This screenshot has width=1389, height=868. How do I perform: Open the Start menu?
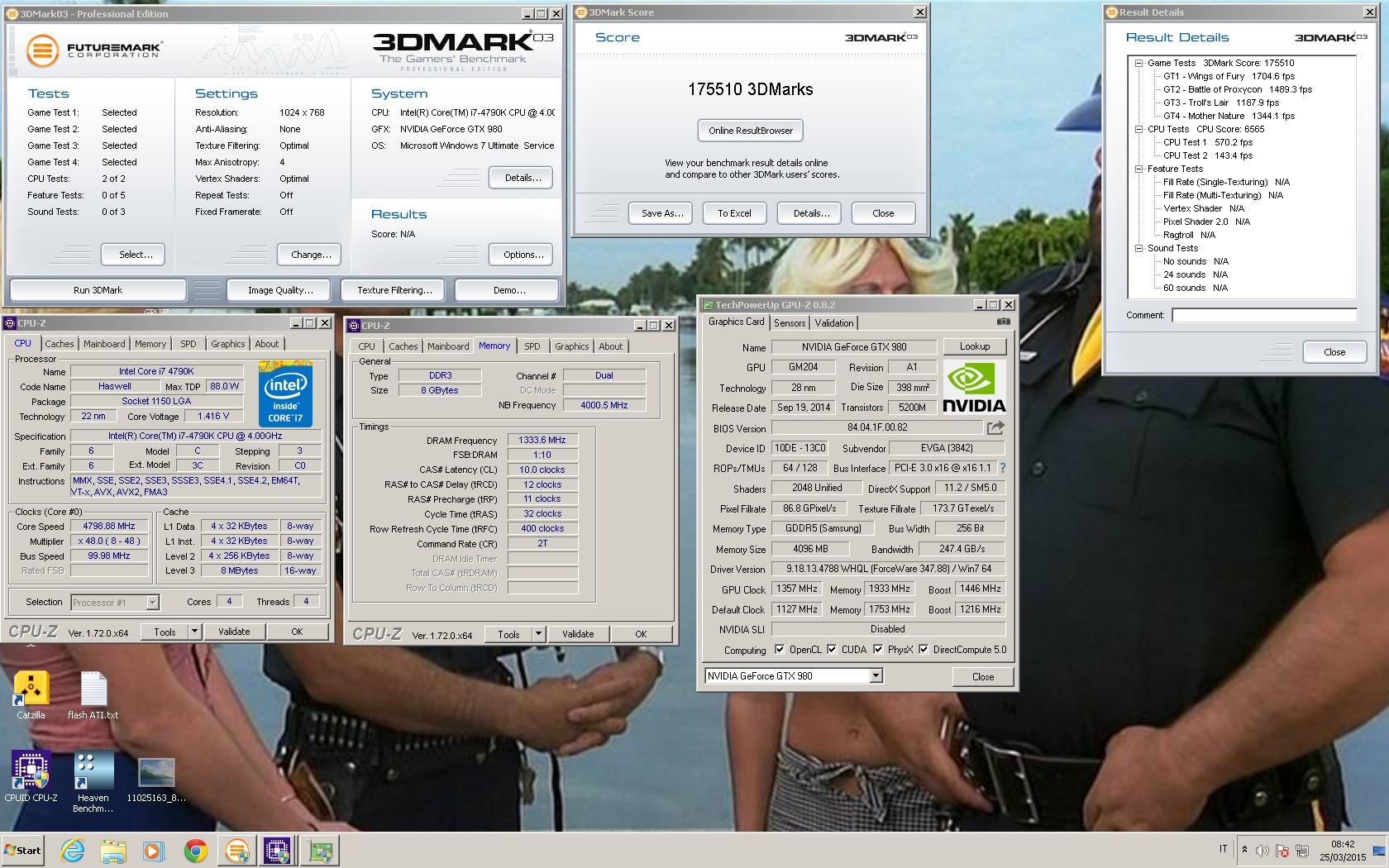(23, 850)
